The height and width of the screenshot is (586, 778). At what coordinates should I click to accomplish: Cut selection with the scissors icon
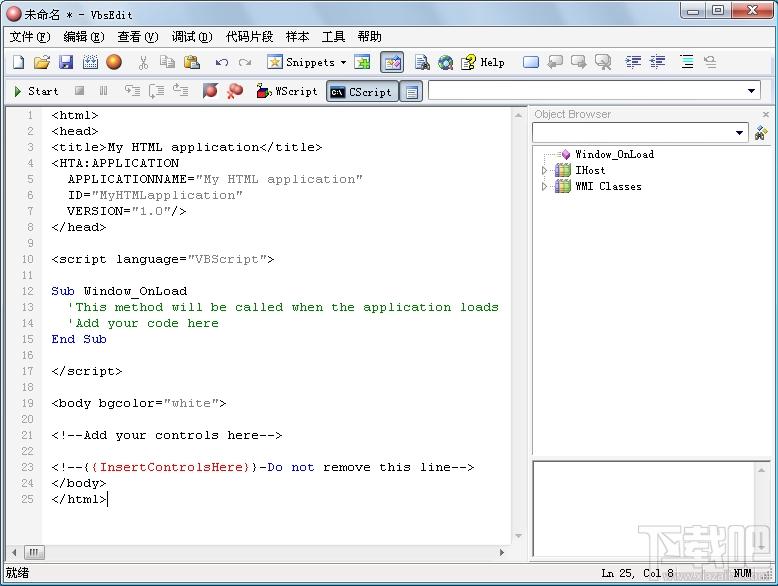[x=143, y=63]
